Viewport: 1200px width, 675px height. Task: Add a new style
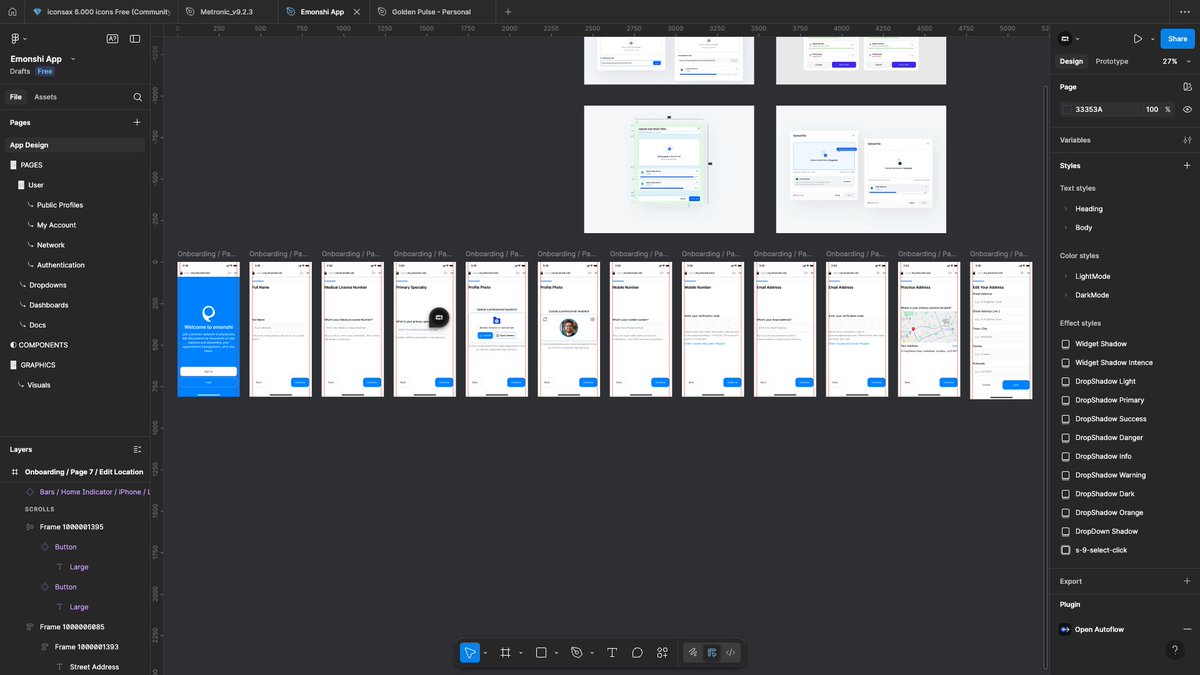click(x=1187, y=165)
